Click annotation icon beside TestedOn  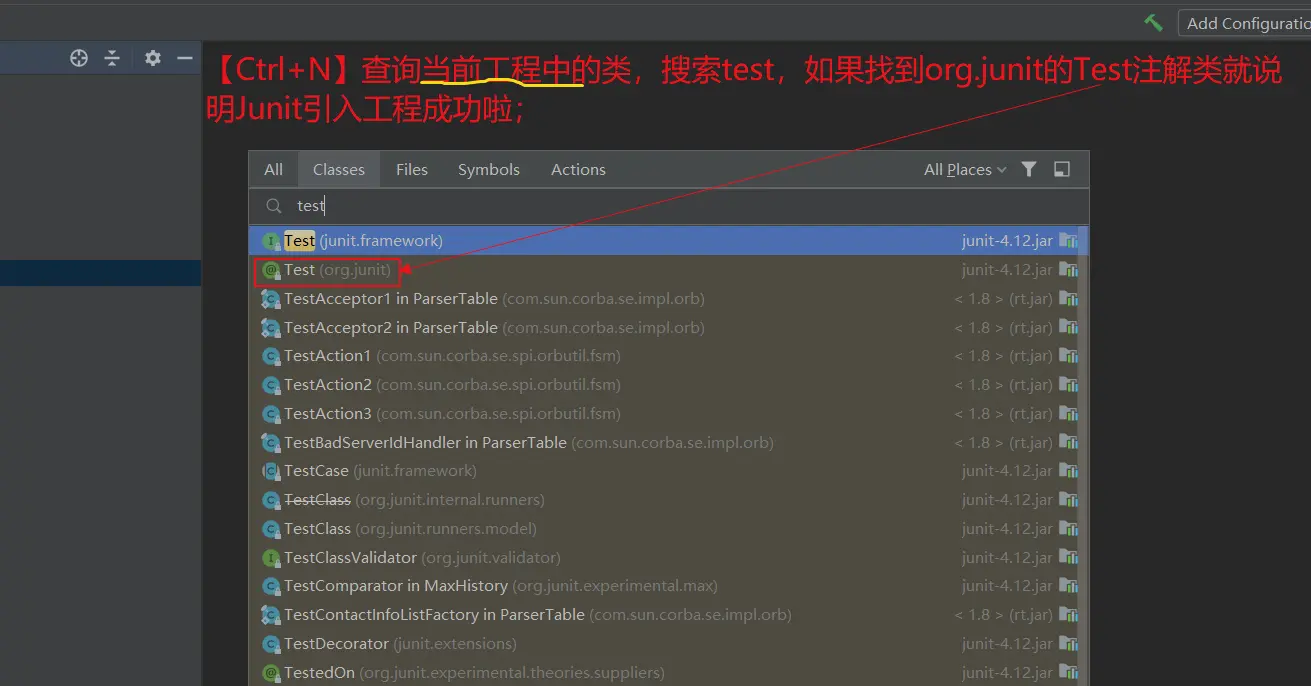click(x=270, y=673)
